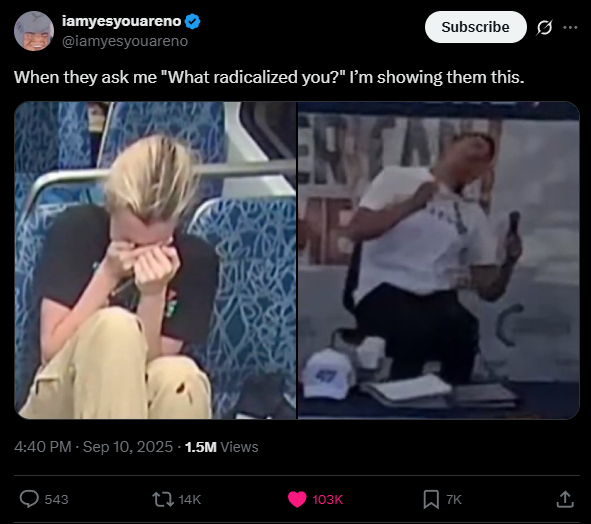Click the 14K reposts count
Image resolution: width=591 pixels, height=524 pixels.
point(190,499)
